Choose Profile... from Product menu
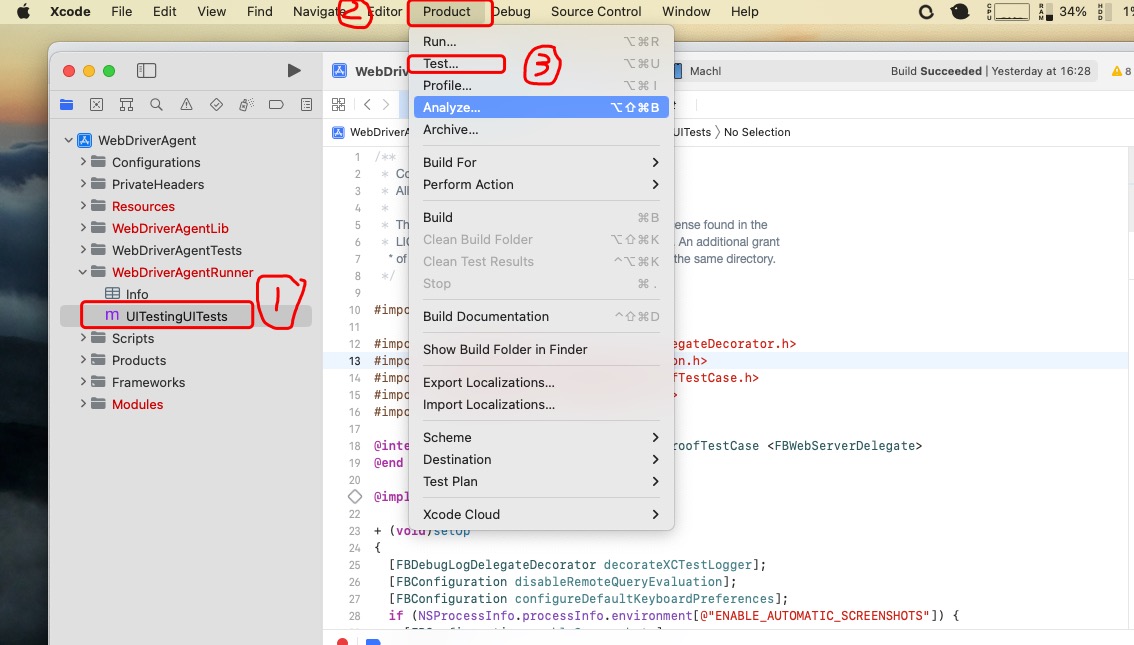Screen dimensions: 1134x645 click(x=541, y=85)
